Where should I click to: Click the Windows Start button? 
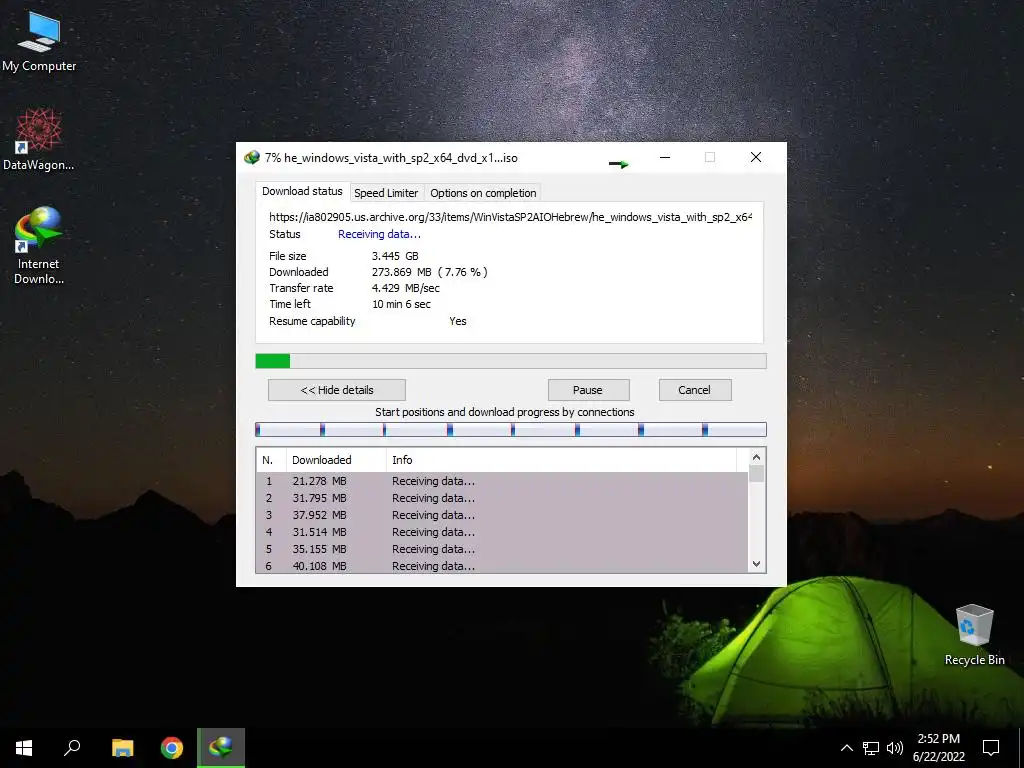(24, 748)
